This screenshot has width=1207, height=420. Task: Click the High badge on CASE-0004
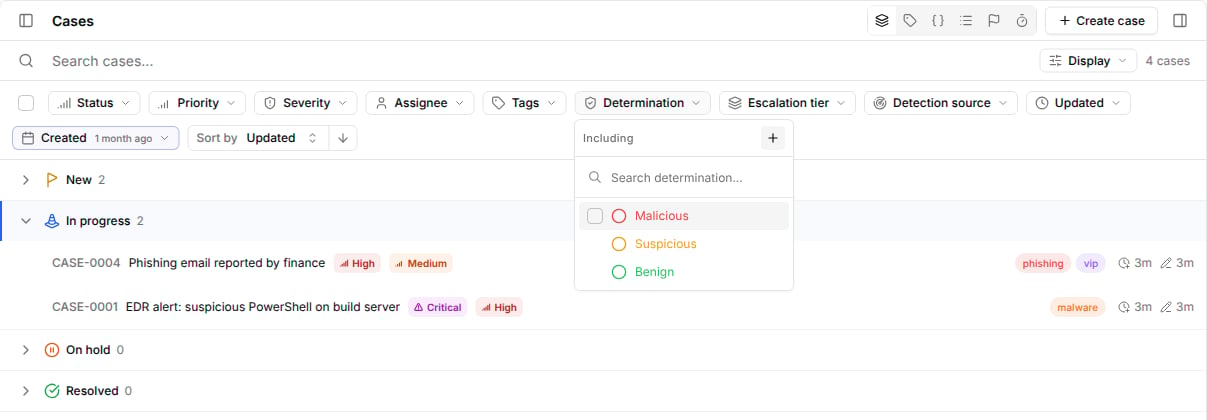[x=358, y=263]
